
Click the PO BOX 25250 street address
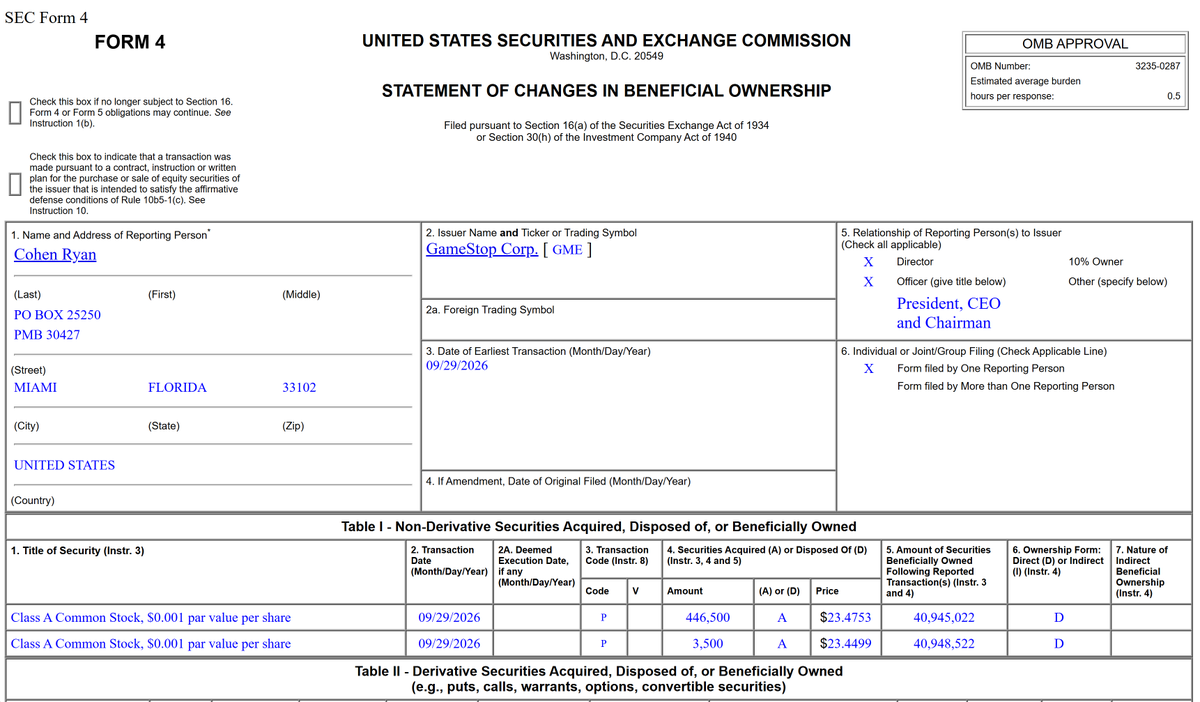[57, 315]
